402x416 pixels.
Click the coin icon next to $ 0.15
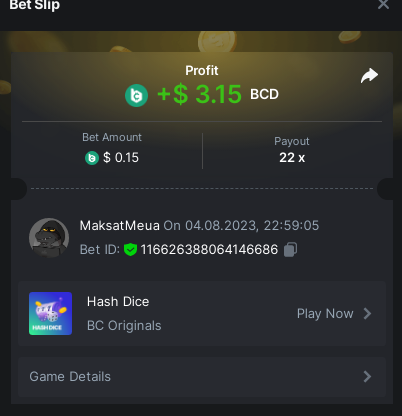coord(92,158)
